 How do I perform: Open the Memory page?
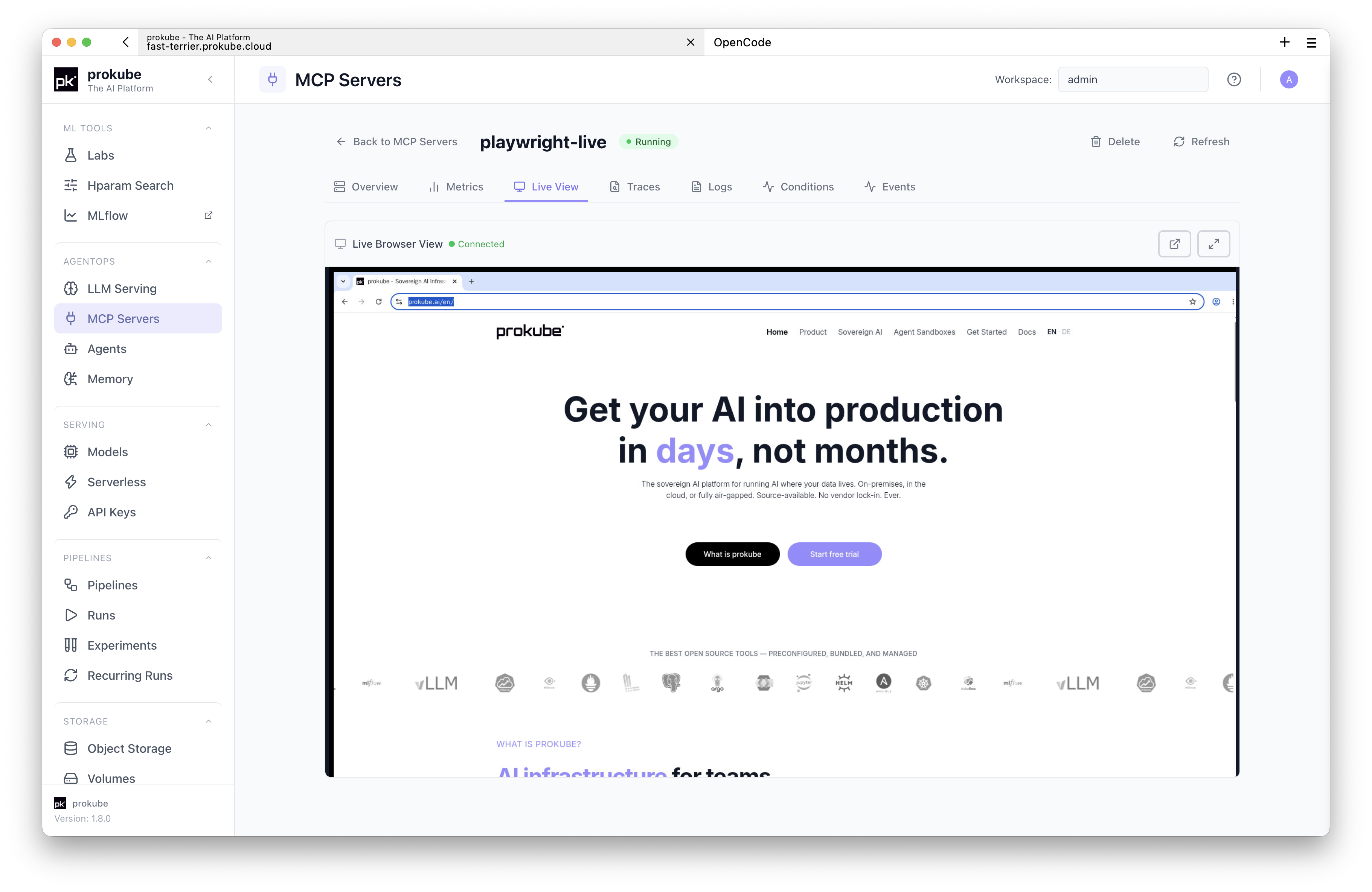pyautogui.click(x=138, y=379)
